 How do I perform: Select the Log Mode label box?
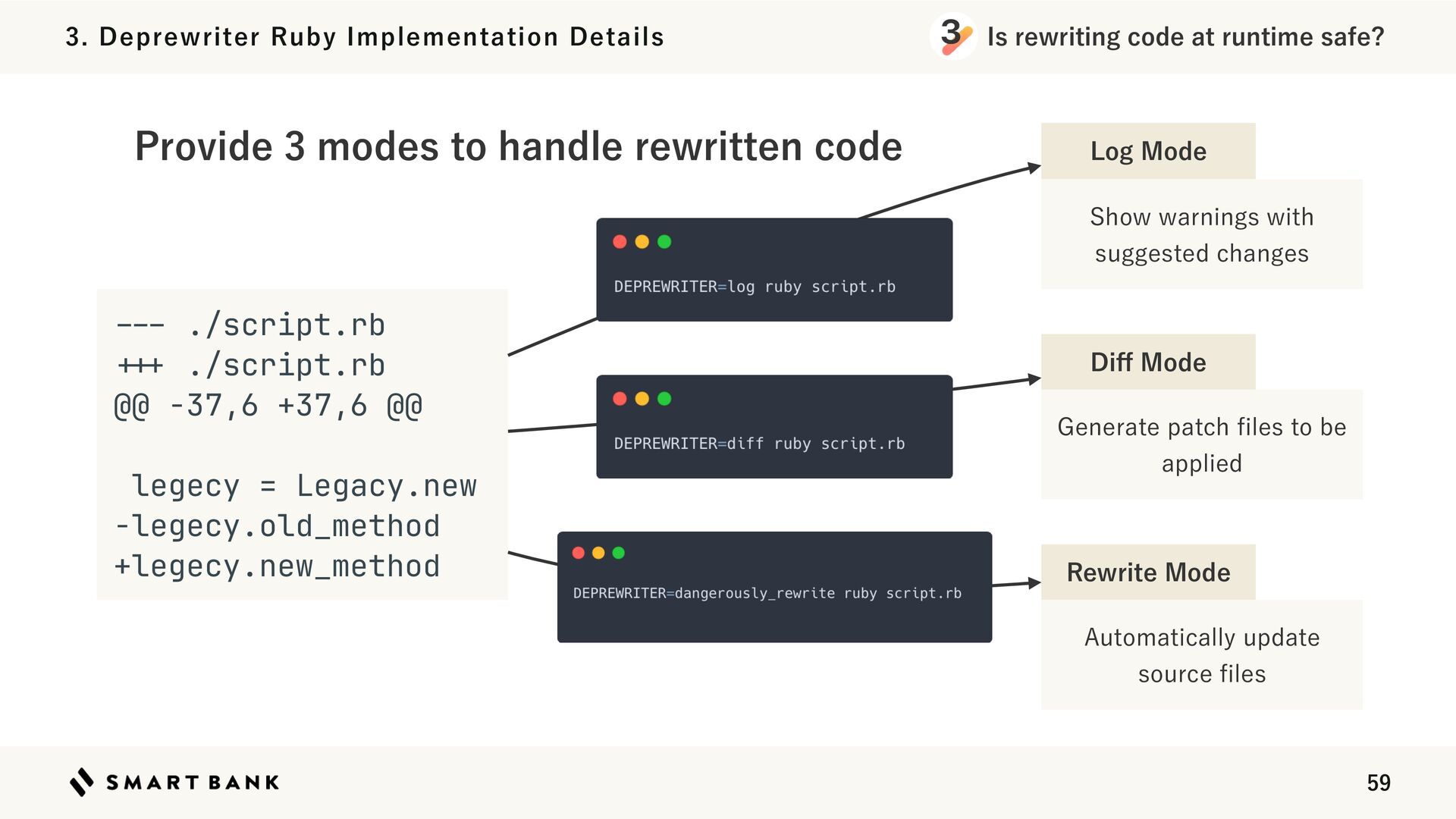click(1147, 151)
